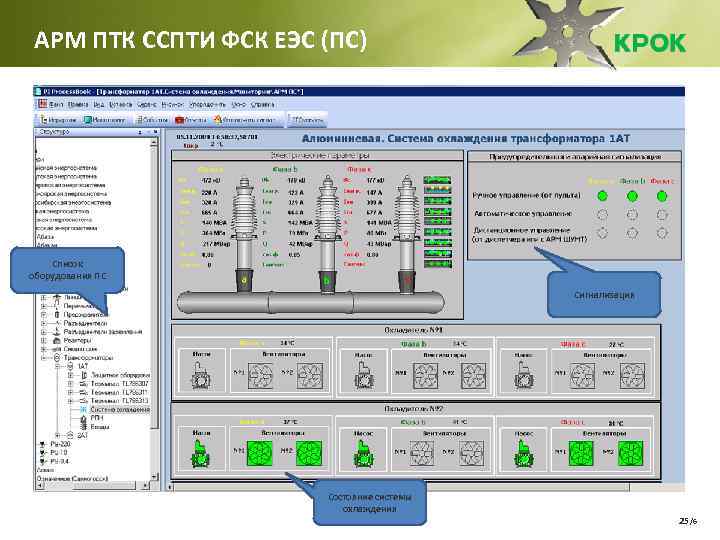
Task: Click the toolbar button with green monitor icon
Action: coord(104,120)
